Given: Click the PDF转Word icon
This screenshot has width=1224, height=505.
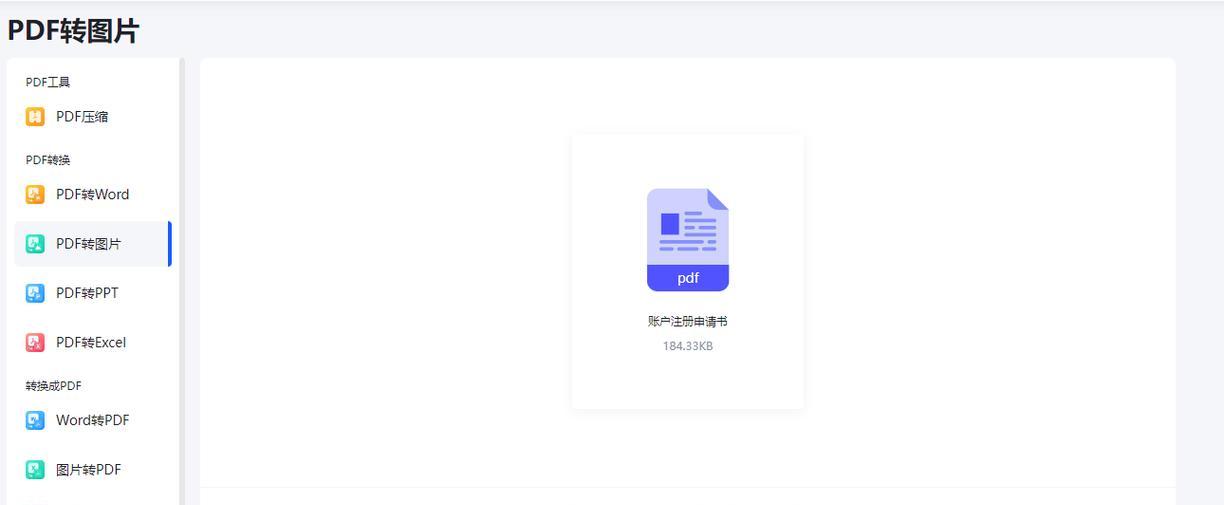Looking at the screenshot, I should pyautogui.click(x=35, y=195).
